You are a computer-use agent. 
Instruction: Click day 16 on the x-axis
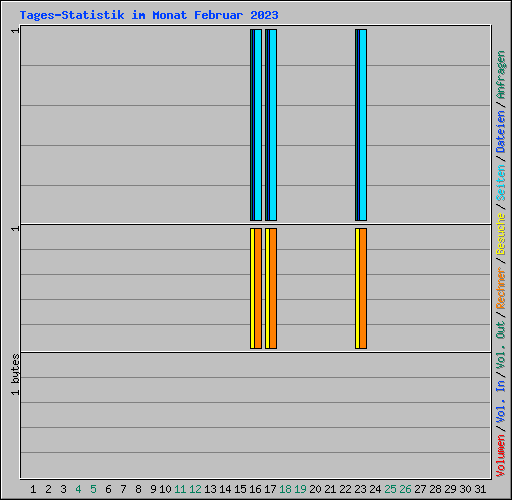255,489
